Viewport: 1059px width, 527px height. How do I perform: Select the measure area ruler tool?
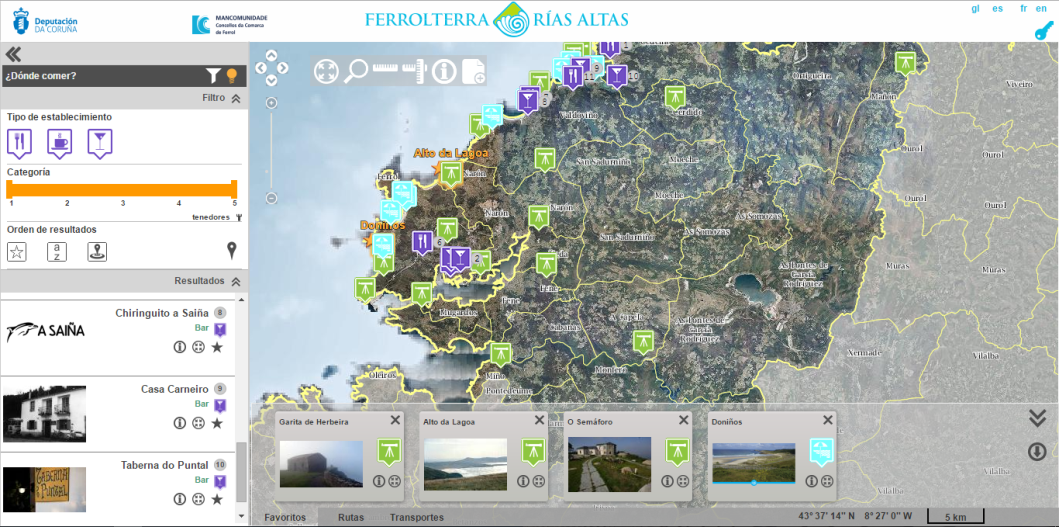(415, 72)
